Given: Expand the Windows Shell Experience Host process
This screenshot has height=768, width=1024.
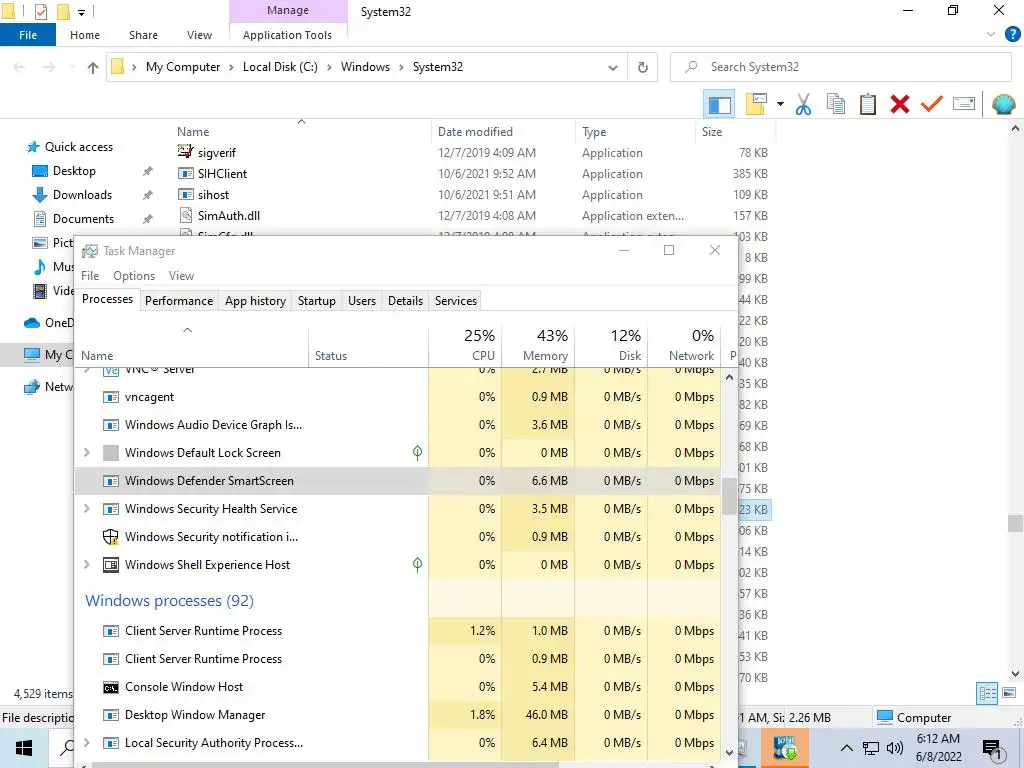Looking at the screenshot, I should [87, 565].
